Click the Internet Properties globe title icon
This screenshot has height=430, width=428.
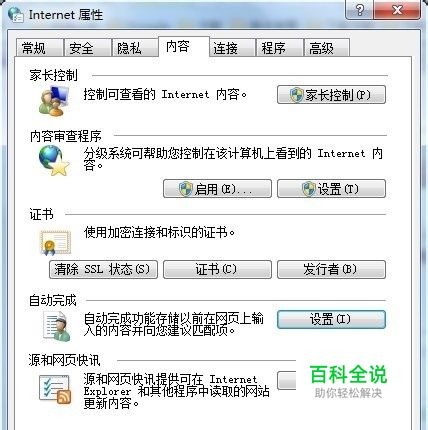(x=15, y=14)
